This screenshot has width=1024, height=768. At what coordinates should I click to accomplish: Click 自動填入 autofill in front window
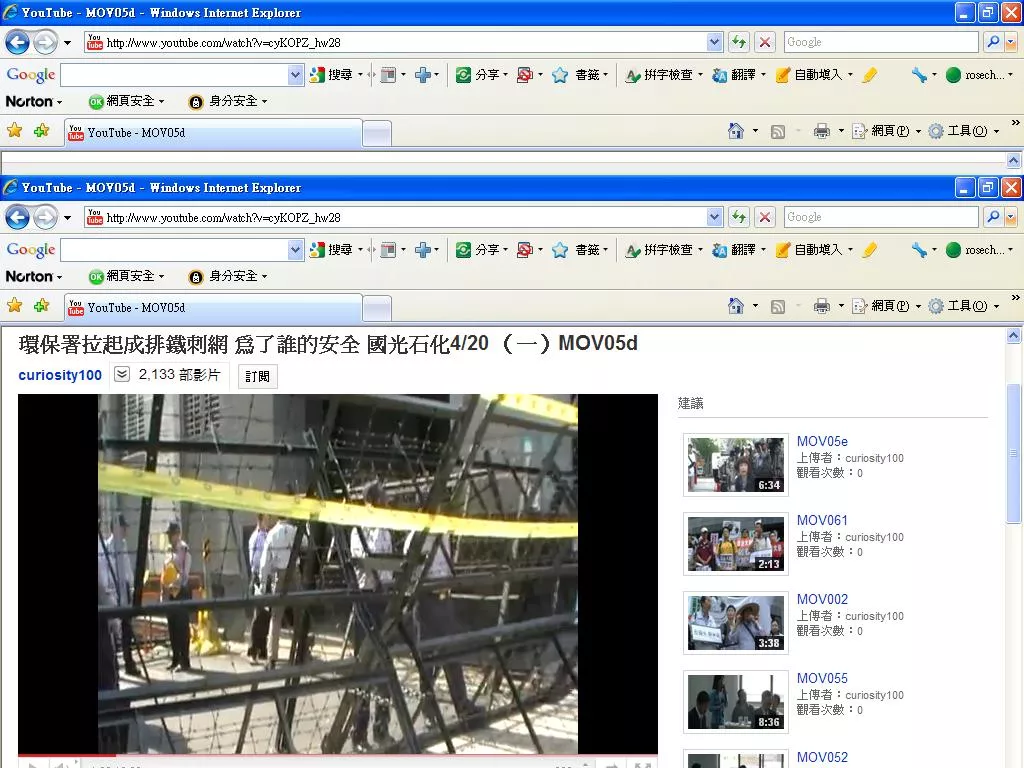point(814,249)
